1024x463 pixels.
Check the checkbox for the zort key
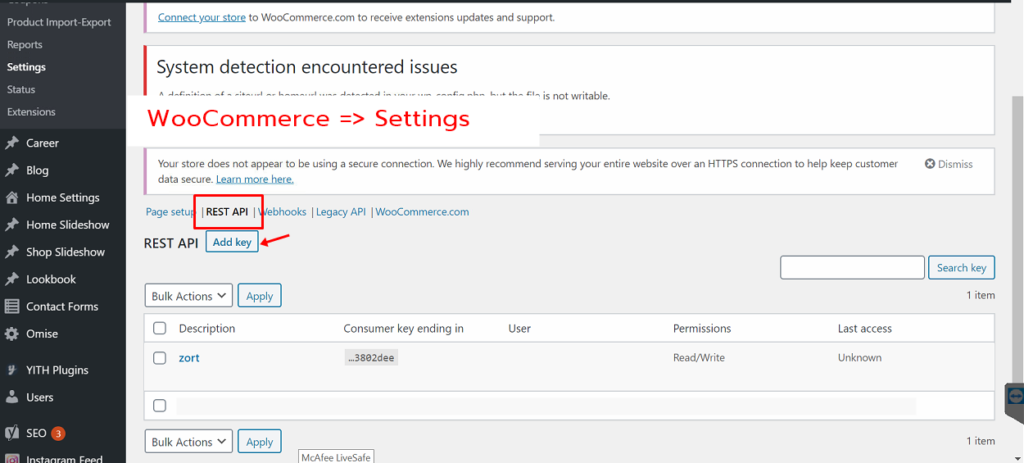pos(159,357)
